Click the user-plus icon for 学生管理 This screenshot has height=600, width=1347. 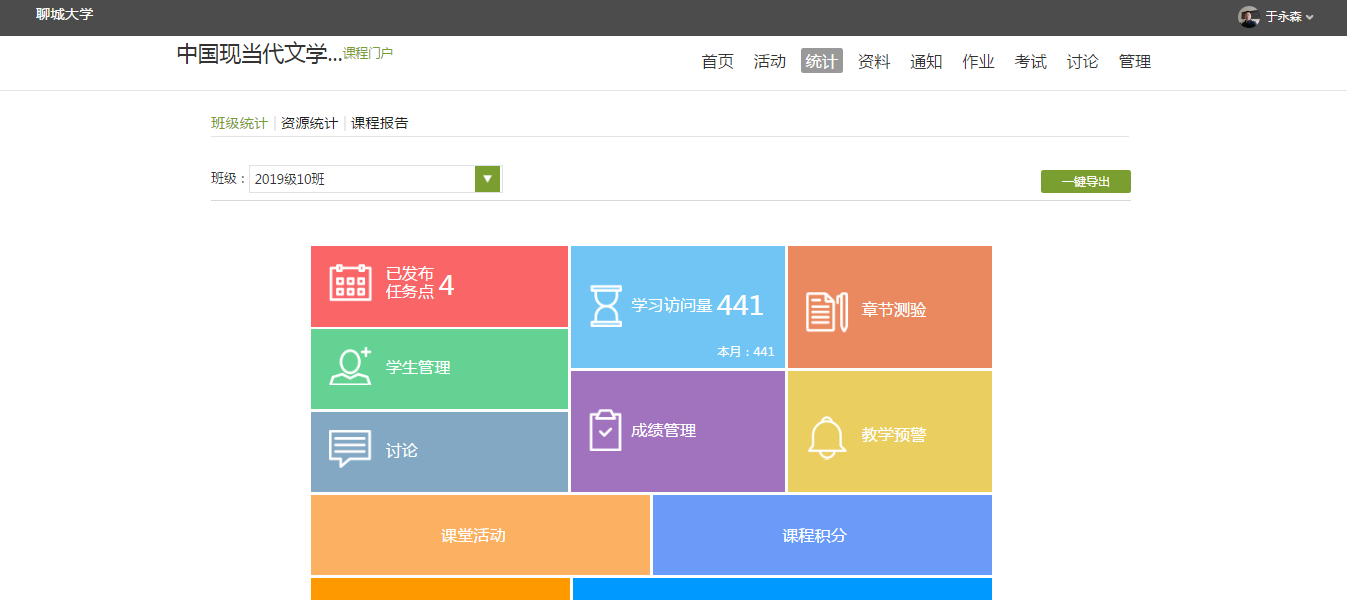point(350,367)
